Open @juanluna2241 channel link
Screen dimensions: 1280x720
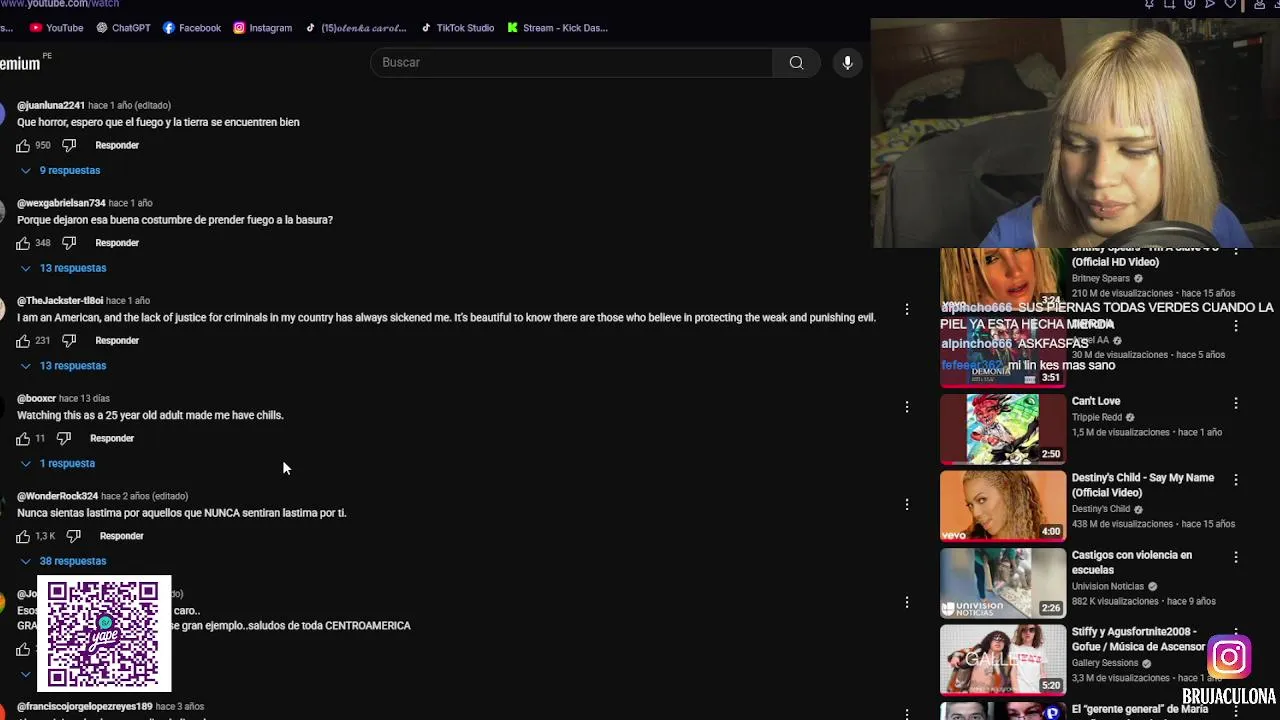[51, 105]
